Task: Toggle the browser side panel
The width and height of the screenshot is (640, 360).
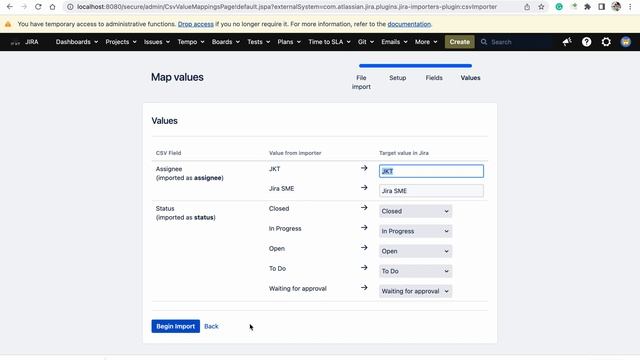Action: coord(601,7)
